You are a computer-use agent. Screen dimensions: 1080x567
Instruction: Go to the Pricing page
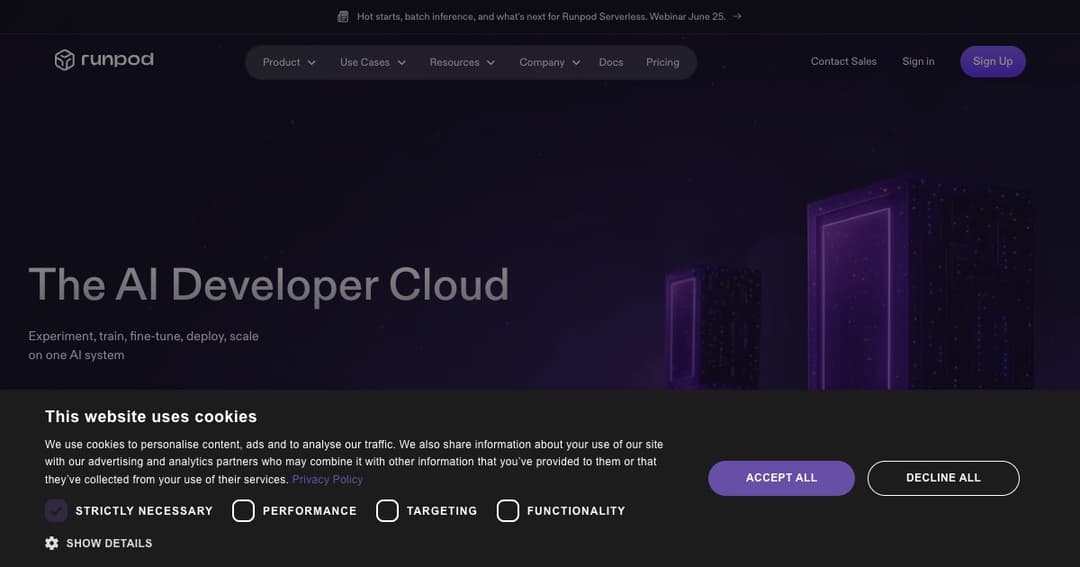pos(663,62)
